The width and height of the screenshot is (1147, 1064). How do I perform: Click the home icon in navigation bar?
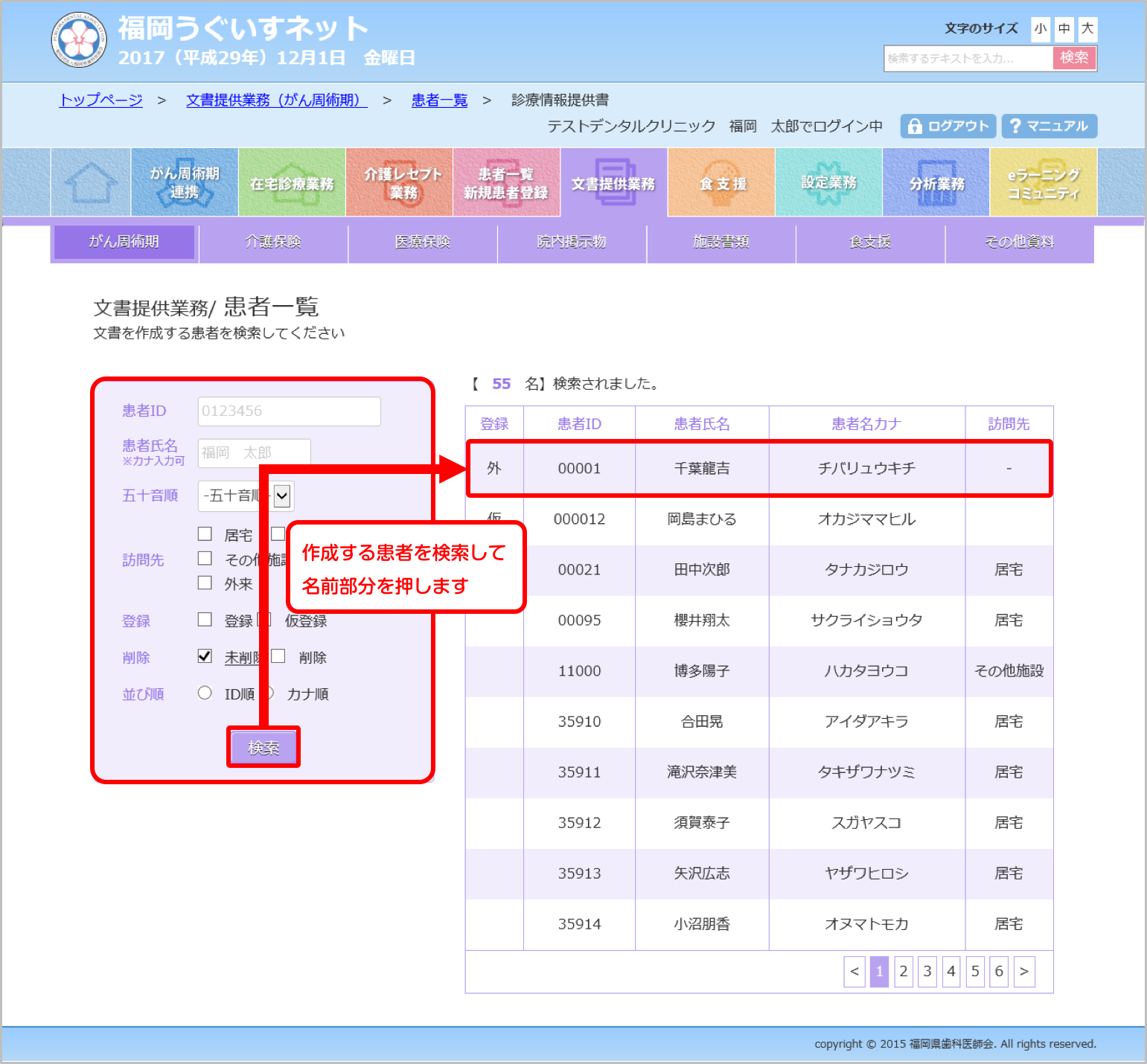click(91, 182)
